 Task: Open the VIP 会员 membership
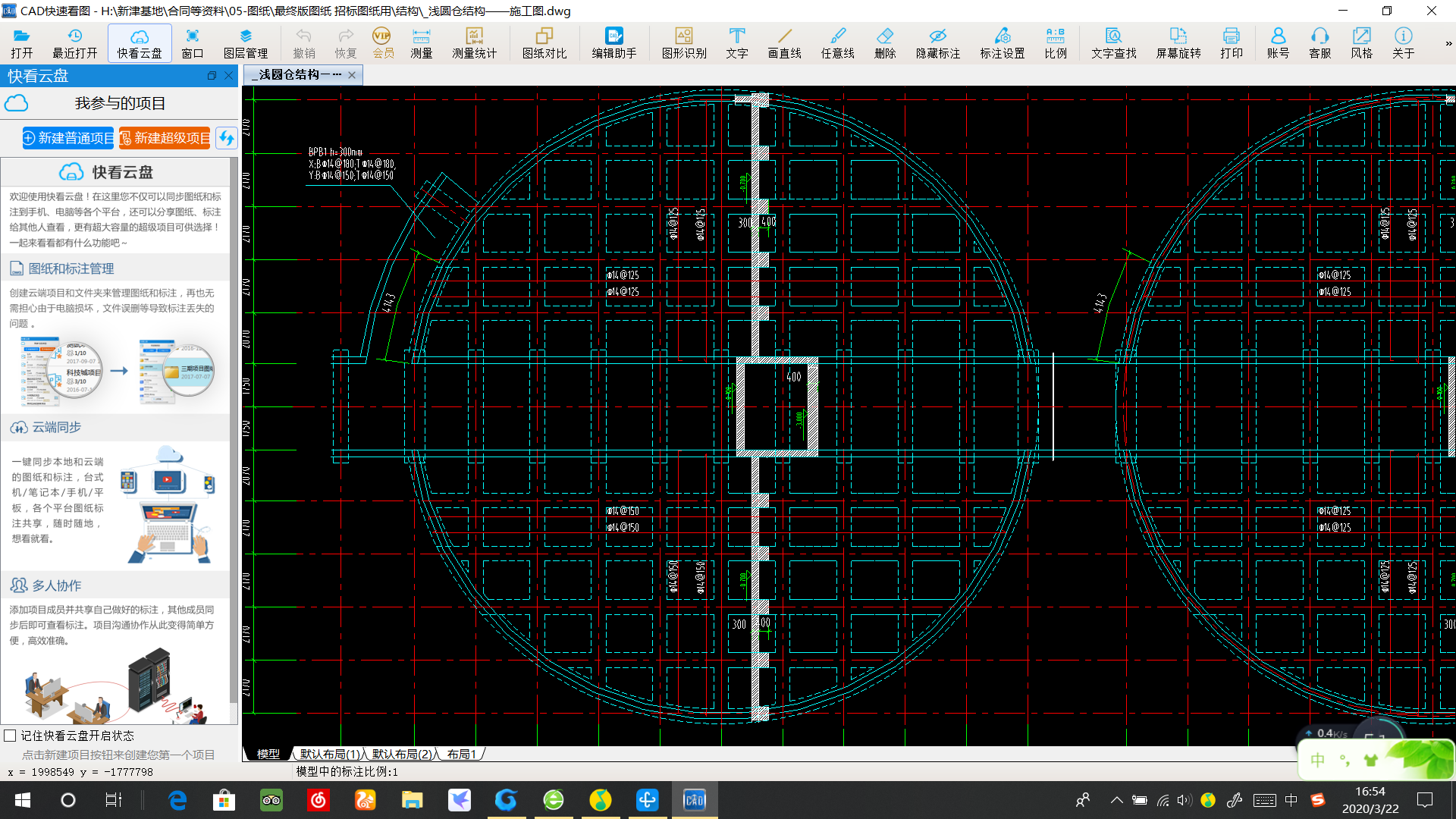pos(383,43)
